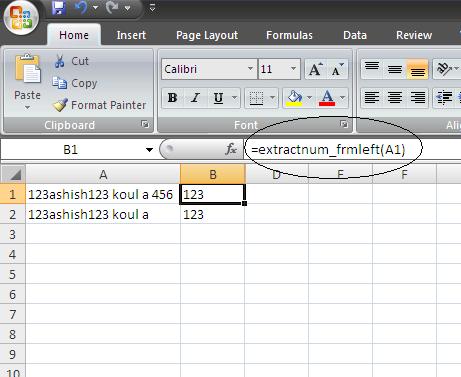
Task: Open the Borders dropdown arrow
Action: [x=273, y=98]
